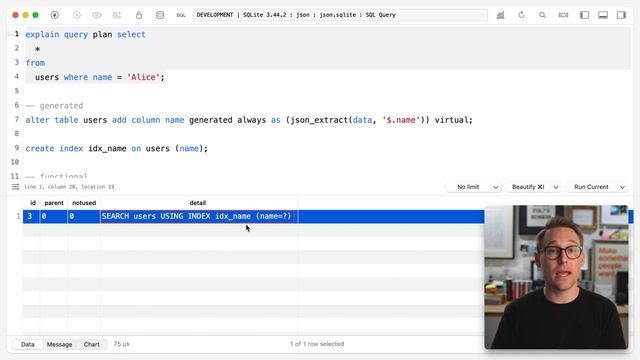The width and height of the screenshot is (640, 360).
Task: Expand the arrow next to Beautify
Action: (556, 187)
